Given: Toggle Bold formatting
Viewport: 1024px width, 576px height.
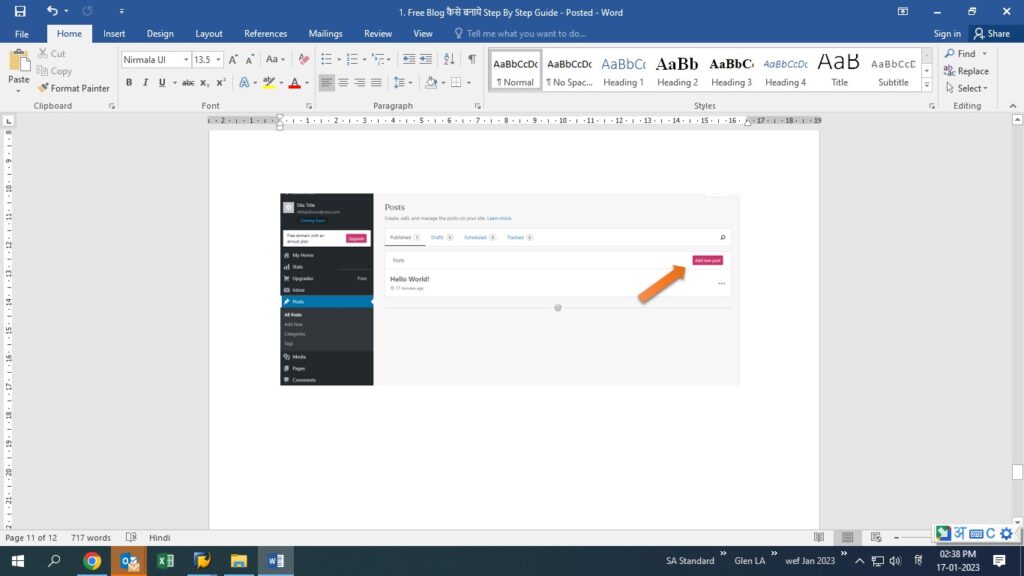Looking at the screenshot, I should click(x=129, y=83).
